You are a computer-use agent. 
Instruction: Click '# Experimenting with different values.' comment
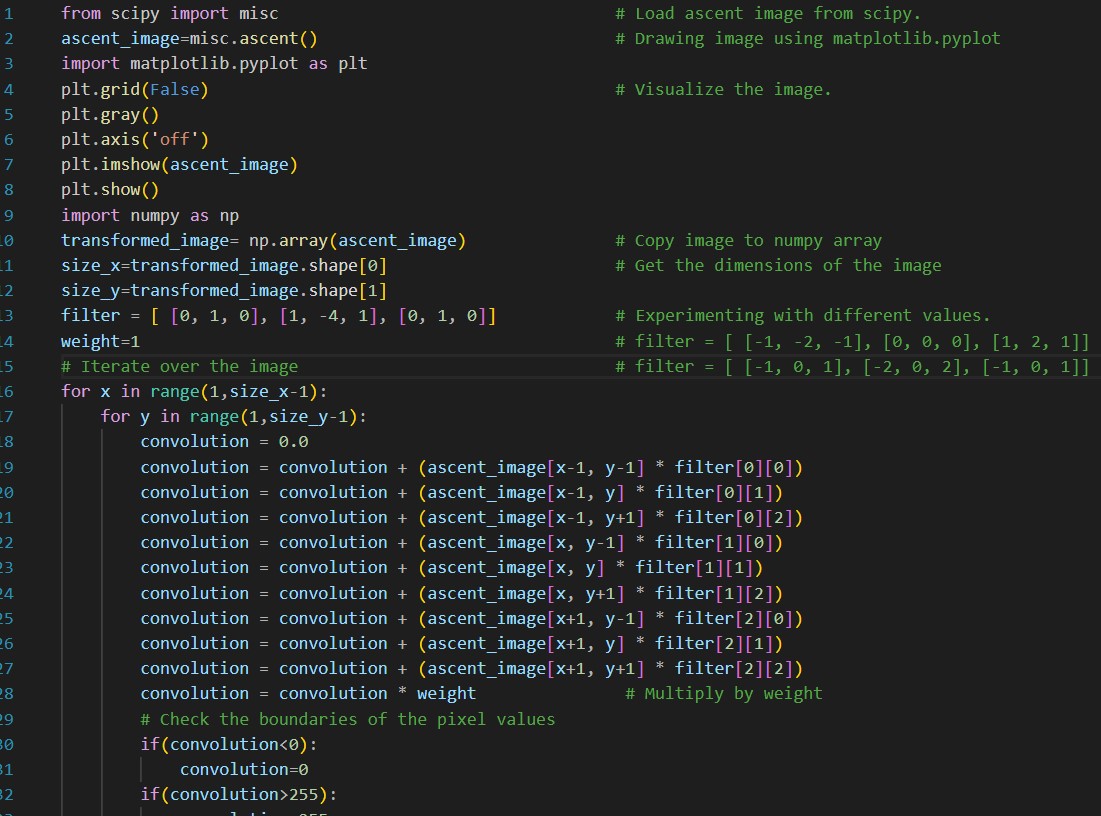803,316
